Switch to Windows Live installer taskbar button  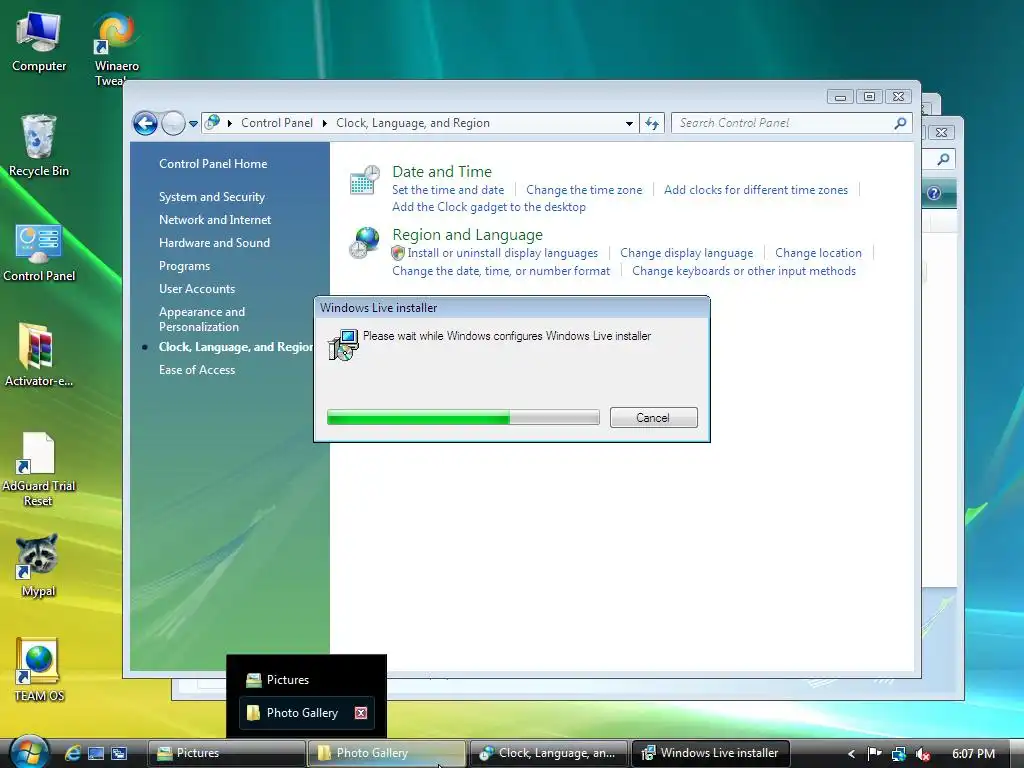pyautogui.click(x=711, y=753)
